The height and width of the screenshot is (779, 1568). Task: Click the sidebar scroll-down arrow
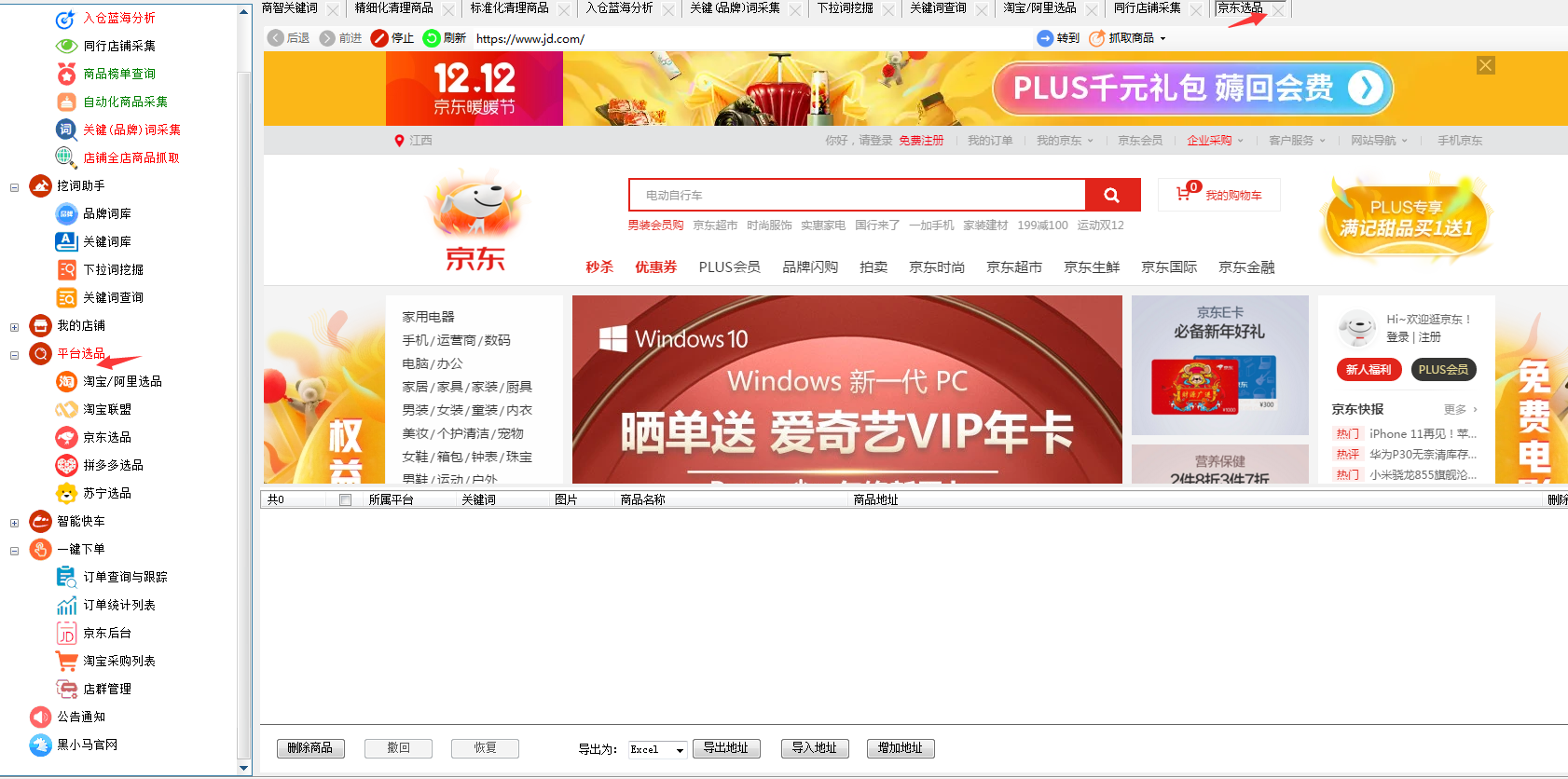coord(244,768)
